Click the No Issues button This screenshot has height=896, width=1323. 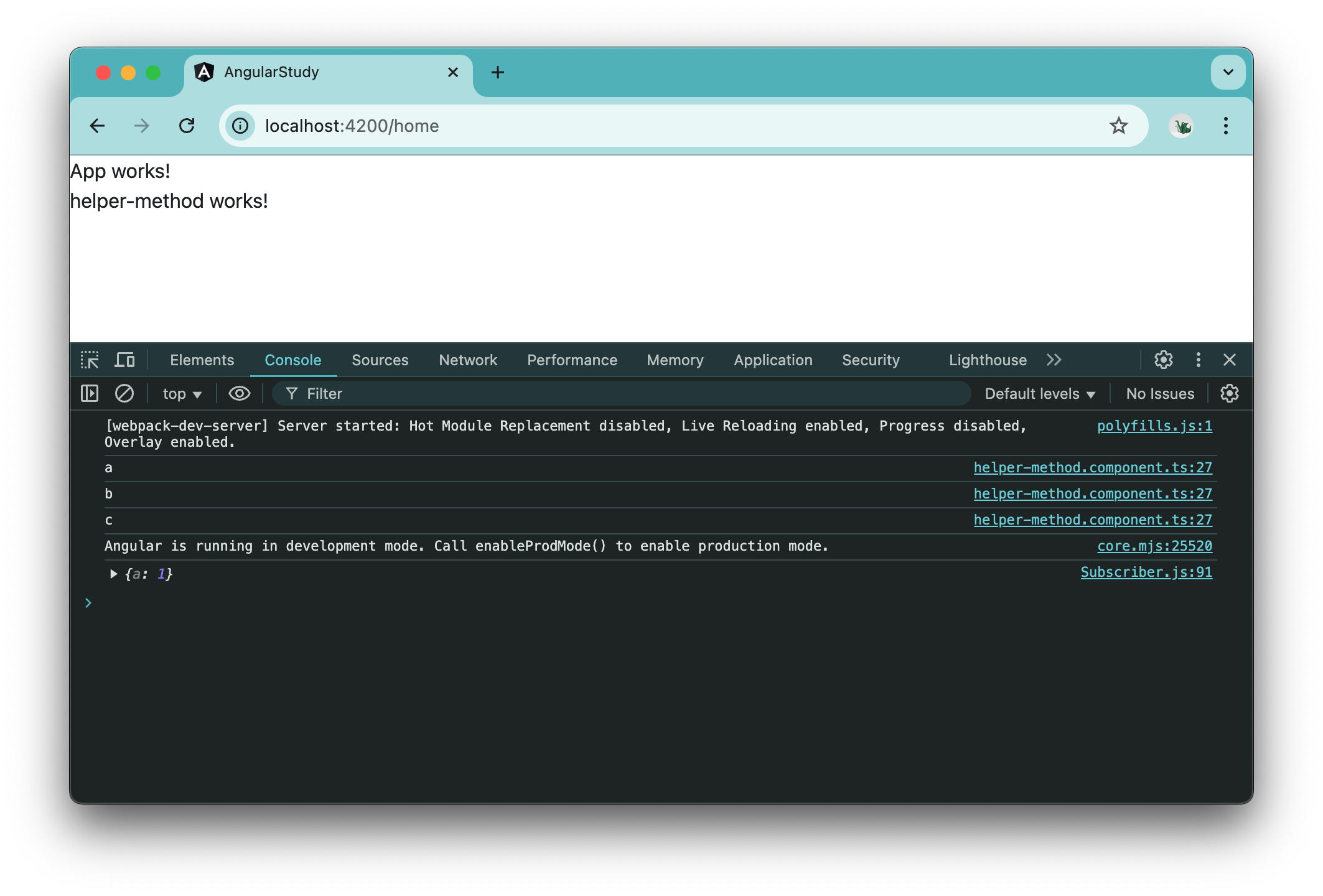(x=1159, y=393)
